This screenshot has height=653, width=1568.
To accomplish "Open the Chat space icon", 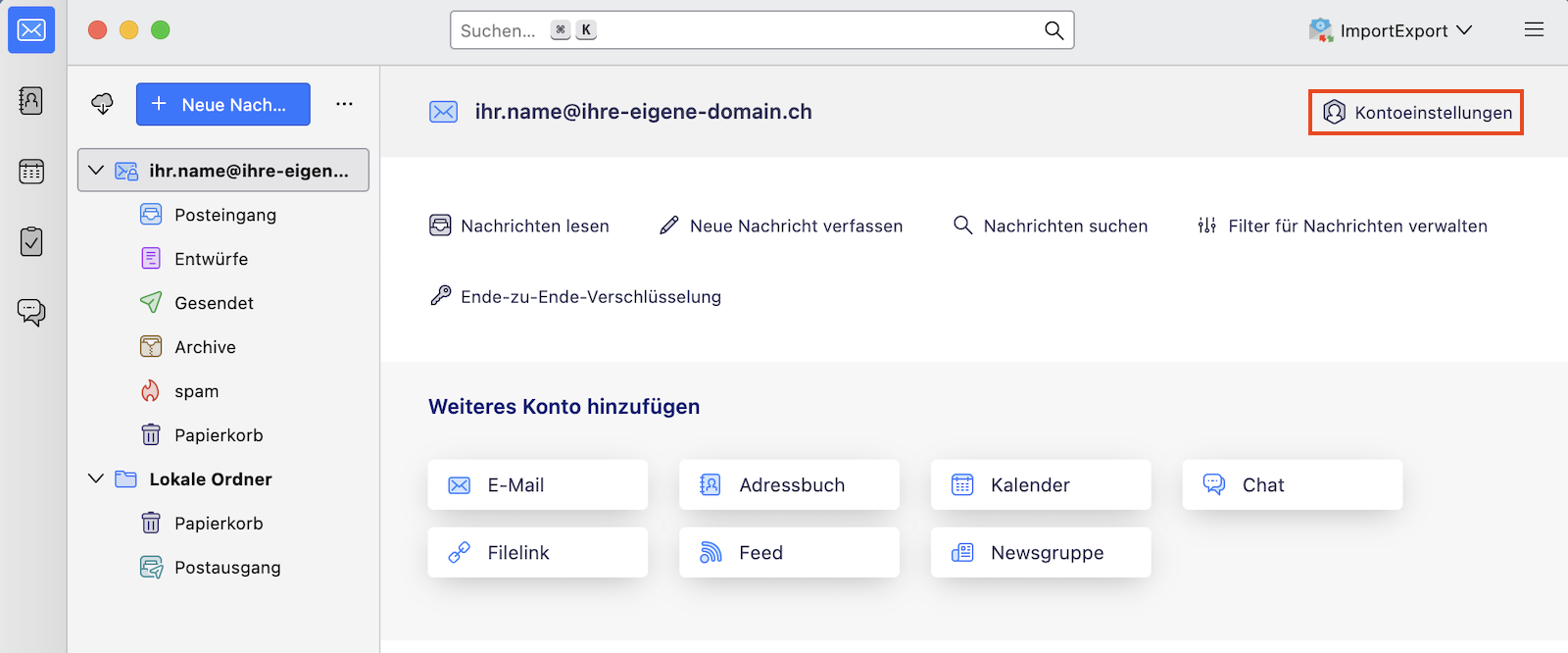I will coord(31,313).
